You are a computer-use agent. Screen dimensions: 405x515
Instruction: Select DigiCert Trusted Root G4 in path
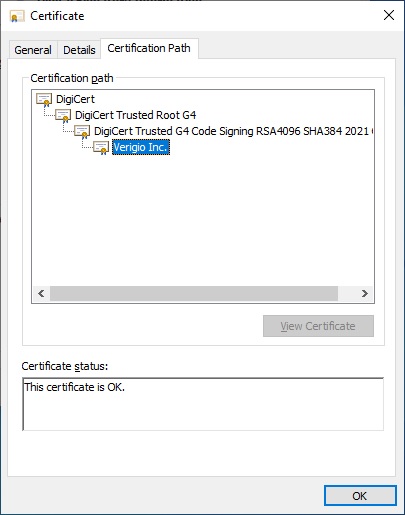click(135, 115)
